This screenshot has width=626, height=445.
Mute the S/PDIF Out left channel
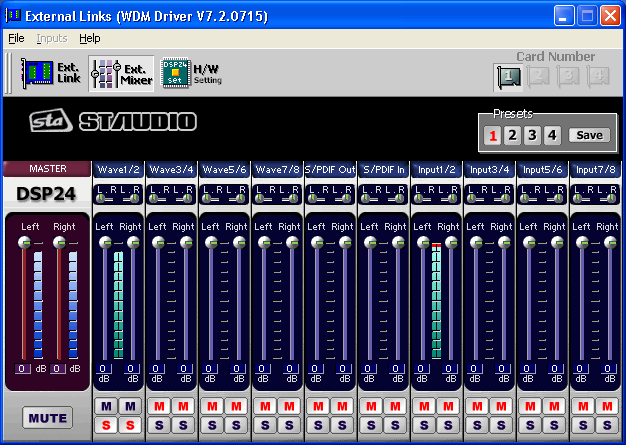[x=318, y=406]
